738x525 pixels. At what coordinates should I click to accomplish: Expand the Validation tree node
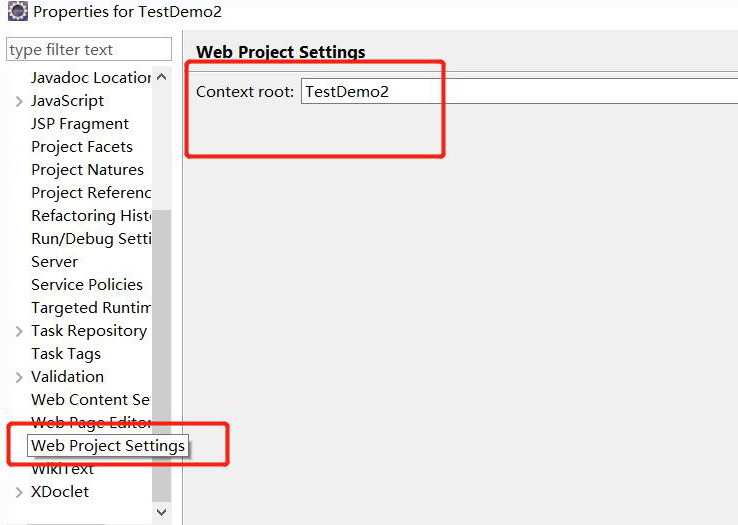[20, 377]
